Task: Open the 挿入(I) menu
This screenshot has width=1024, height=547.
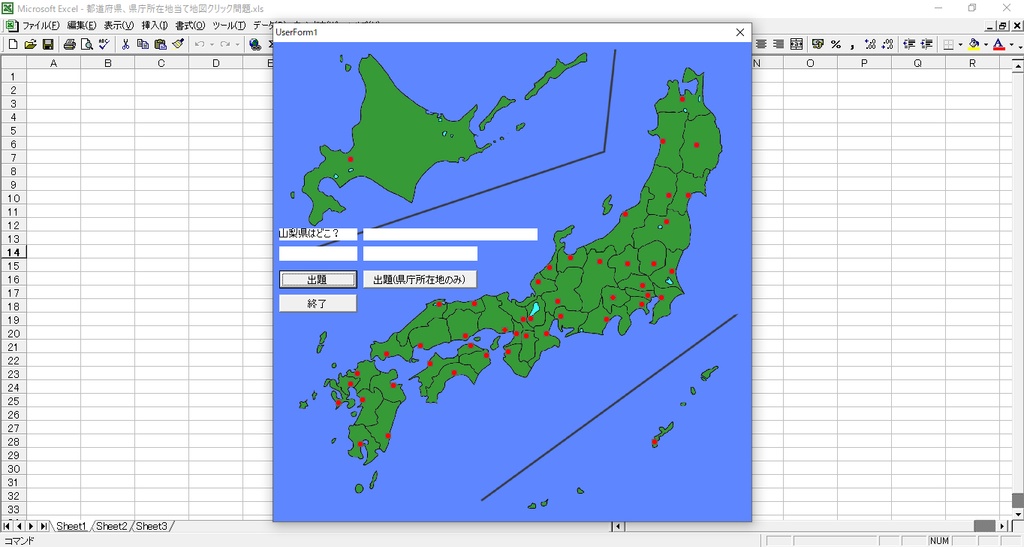Action: 155,26
